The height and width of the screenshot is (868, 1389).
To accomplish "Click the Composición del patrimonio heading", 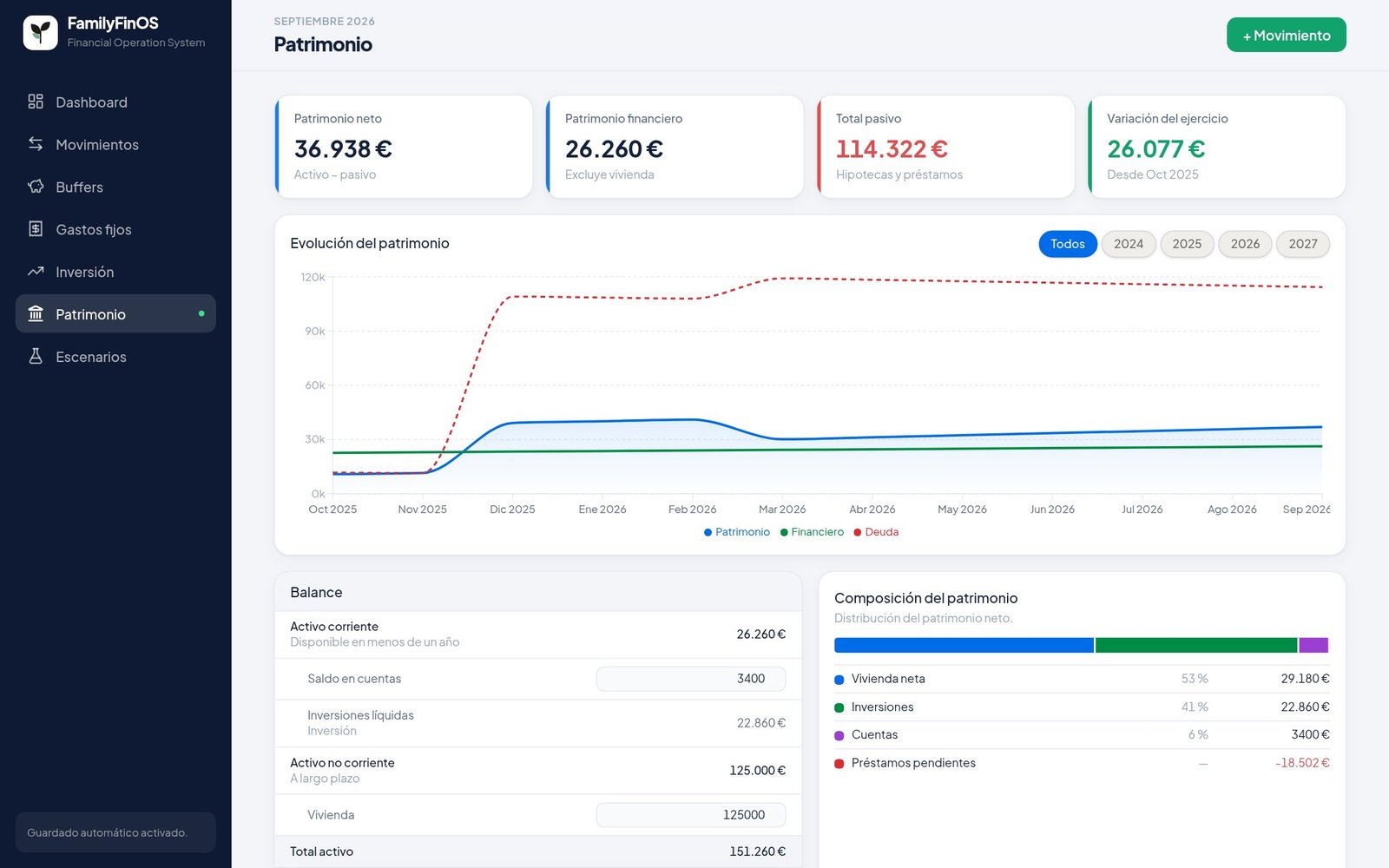I will 925,598.
